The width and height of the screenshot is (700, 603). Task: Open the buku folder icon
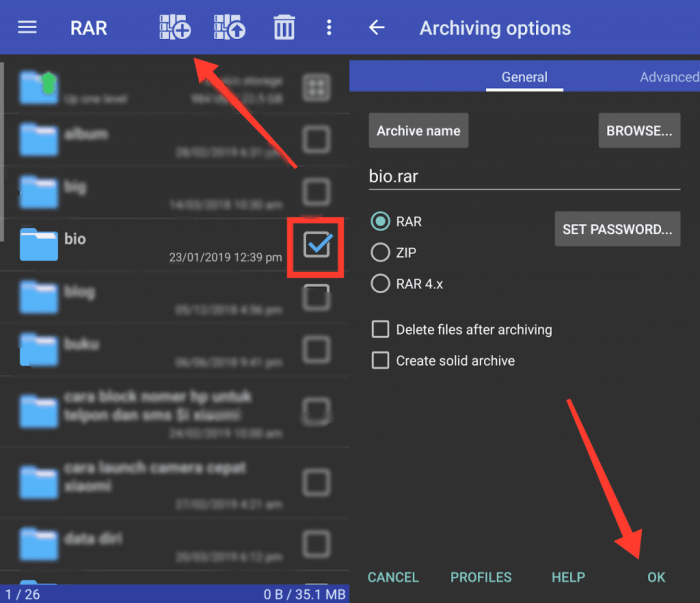pos(38,349)
